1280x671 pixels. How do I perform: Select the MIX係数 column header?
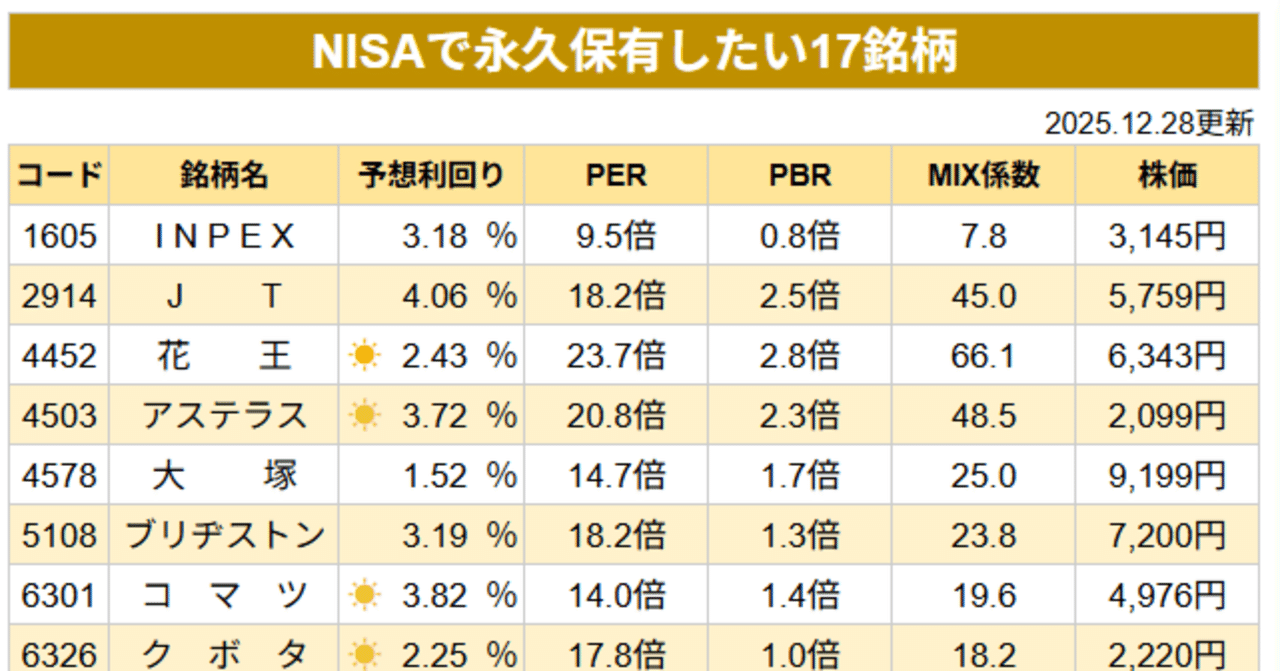[x=983, y=176]
